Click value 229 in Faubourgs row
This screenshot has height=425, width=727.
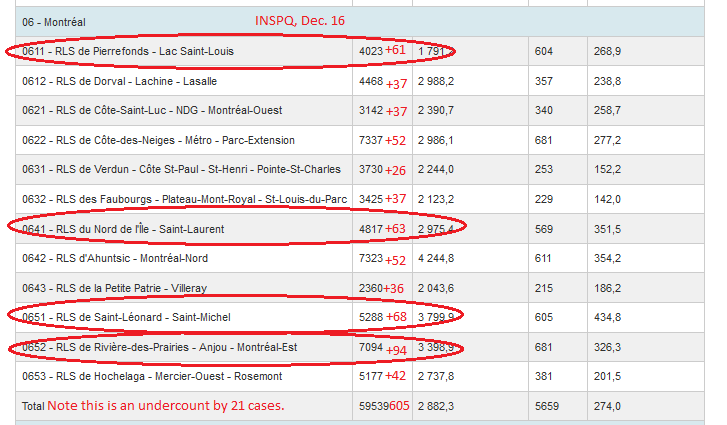point(544,199)
